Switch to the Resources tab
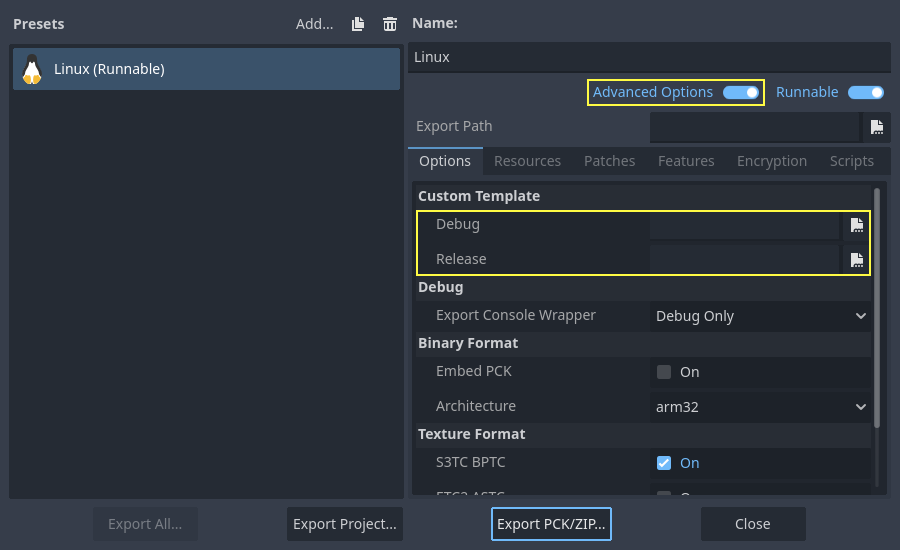The image size is (900, 550). coord(527,161)
